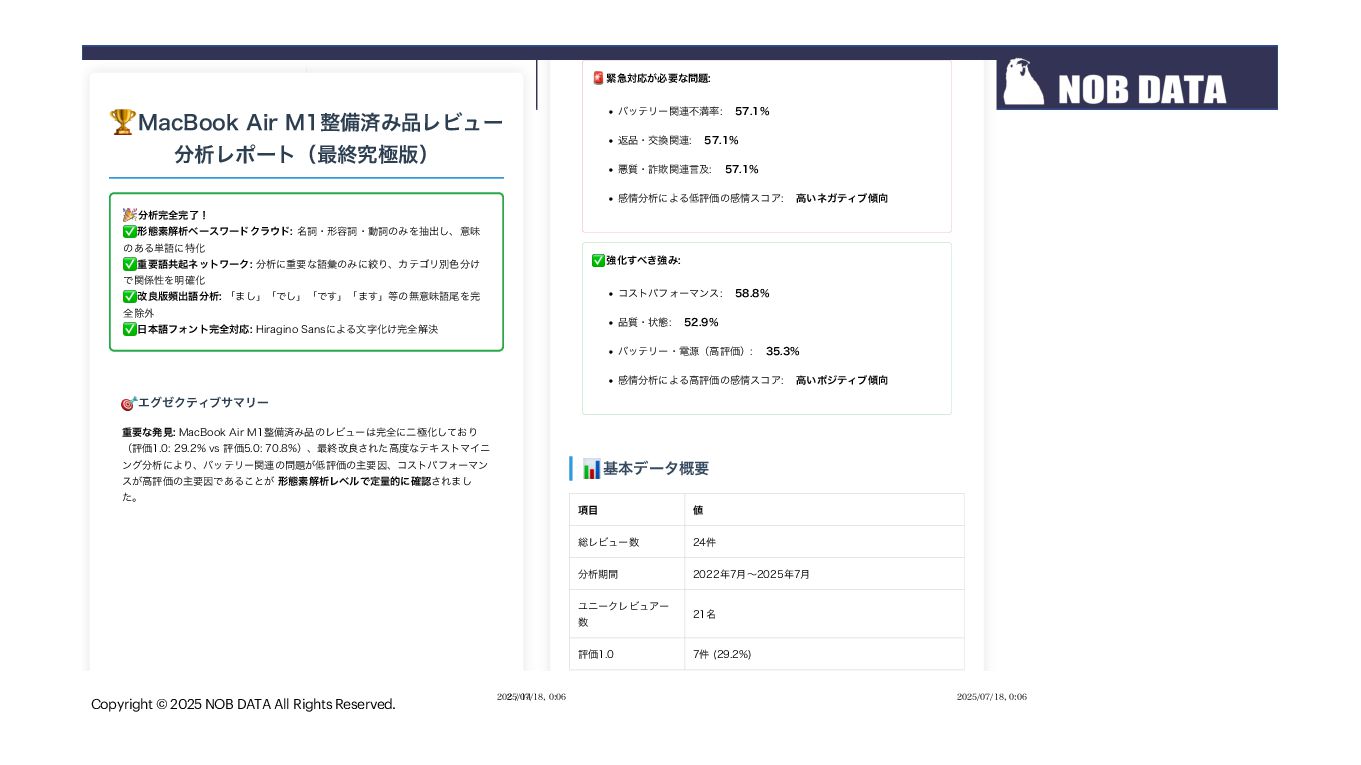
Task: Click the 評価1.0 table cell
Action: click(x=627, y=654)
